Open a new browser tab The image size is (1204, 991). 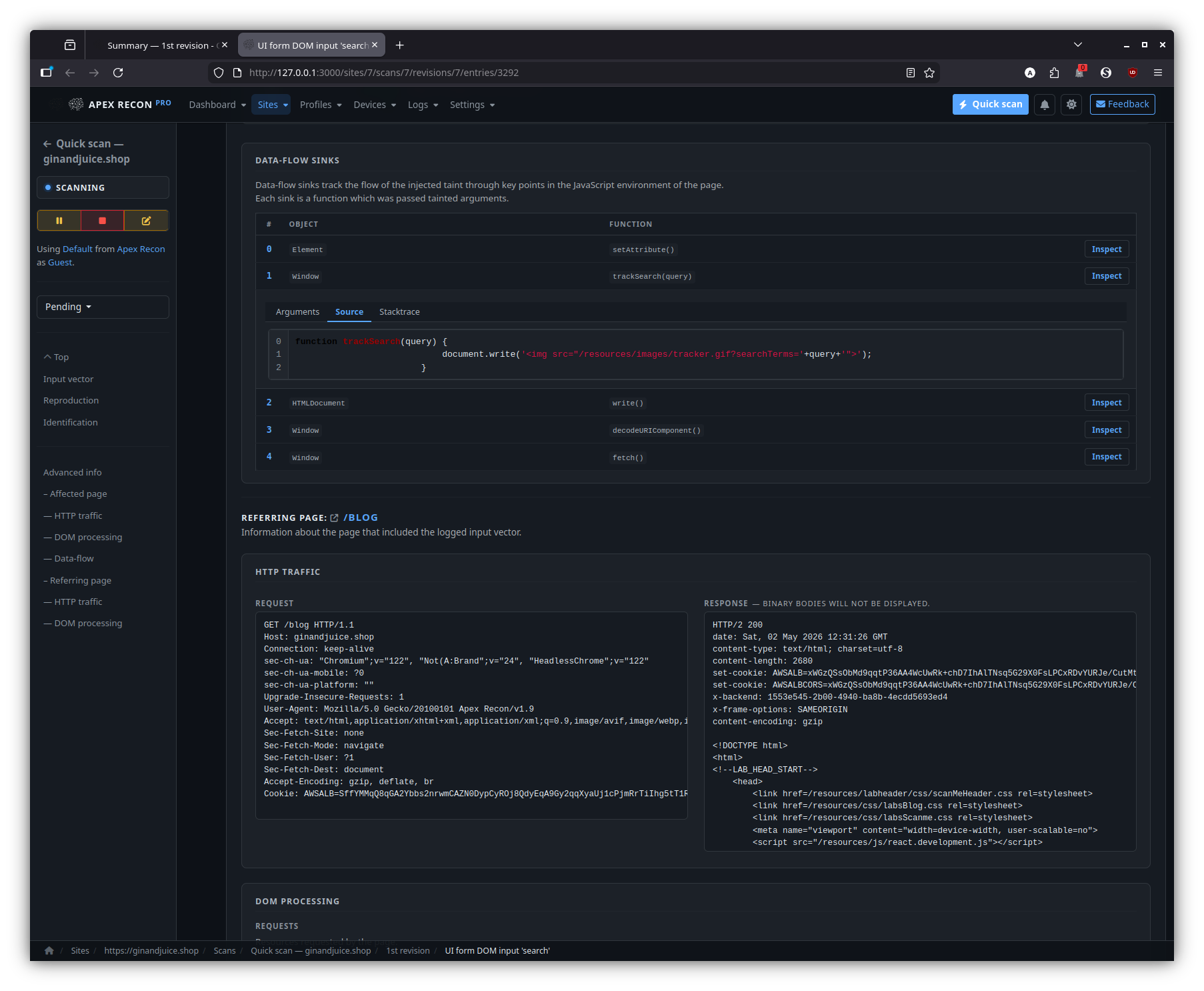tap(400, 45)
